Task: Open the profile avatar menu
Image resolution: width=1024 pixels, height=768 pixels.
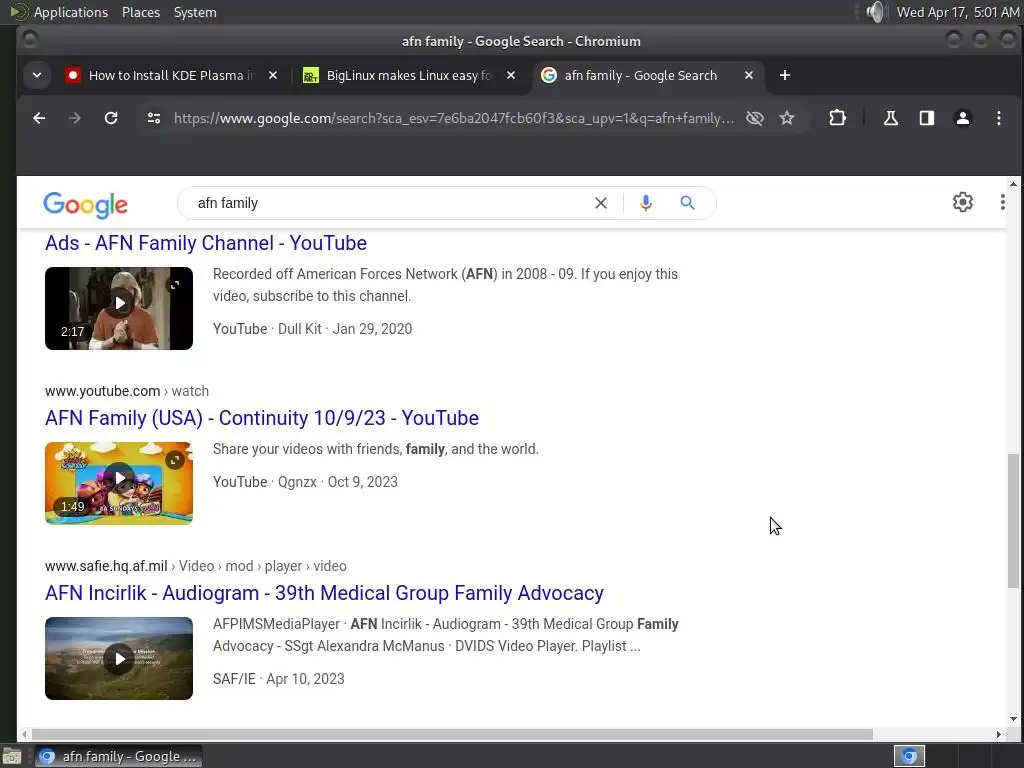Action: (x=963, y=118)
